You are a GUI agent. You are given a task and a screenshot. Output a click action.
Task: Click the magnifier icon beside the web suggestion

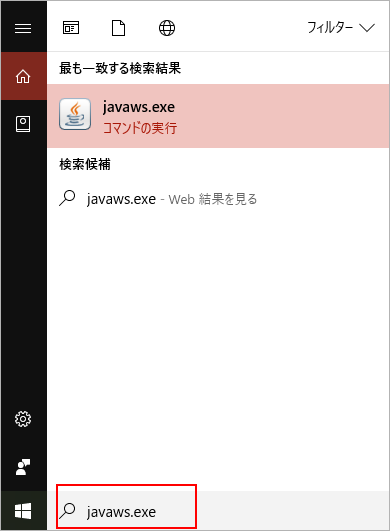67,198
